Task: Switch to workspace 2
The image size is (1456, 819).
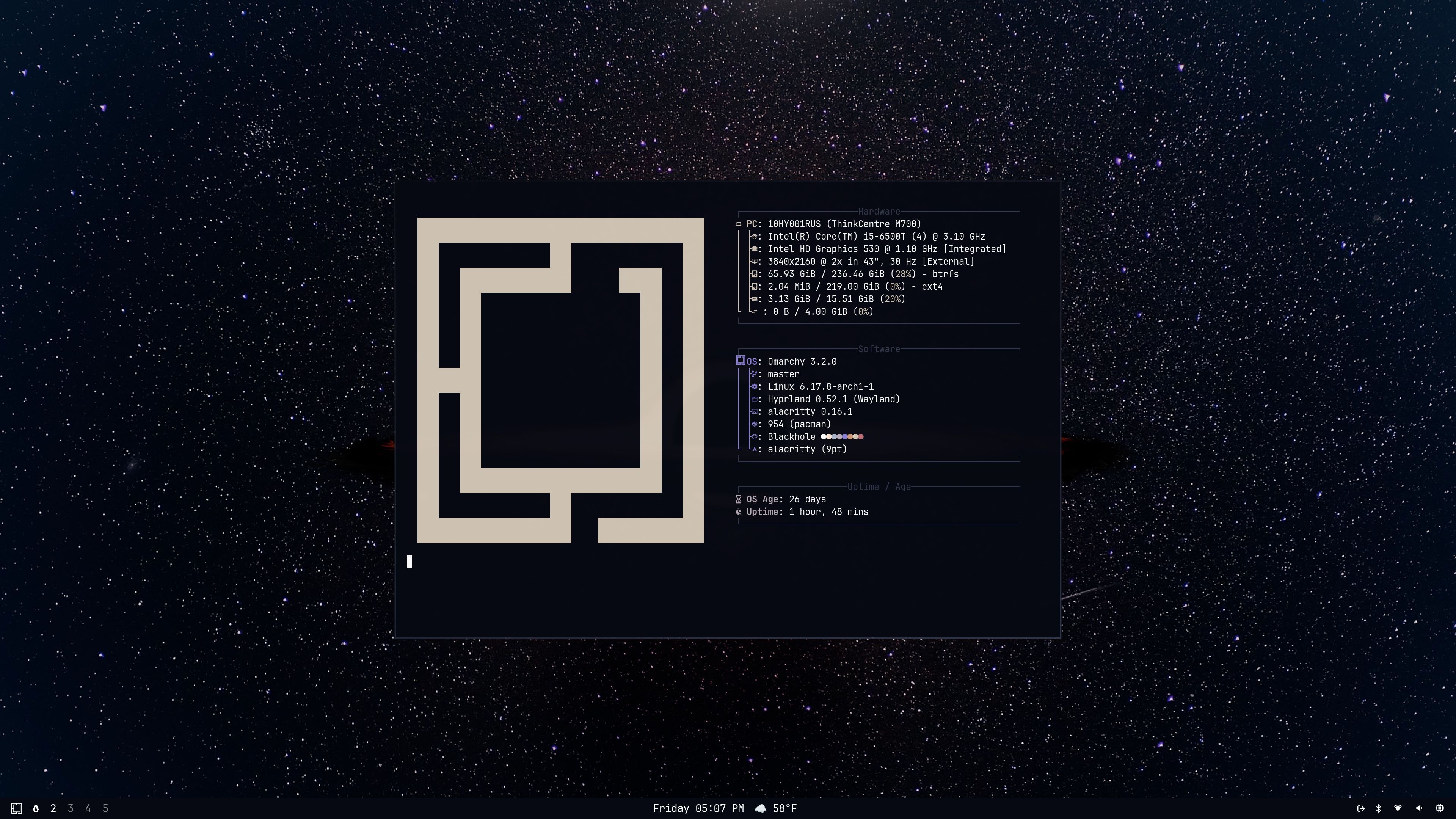Action: tap(53, 808)
